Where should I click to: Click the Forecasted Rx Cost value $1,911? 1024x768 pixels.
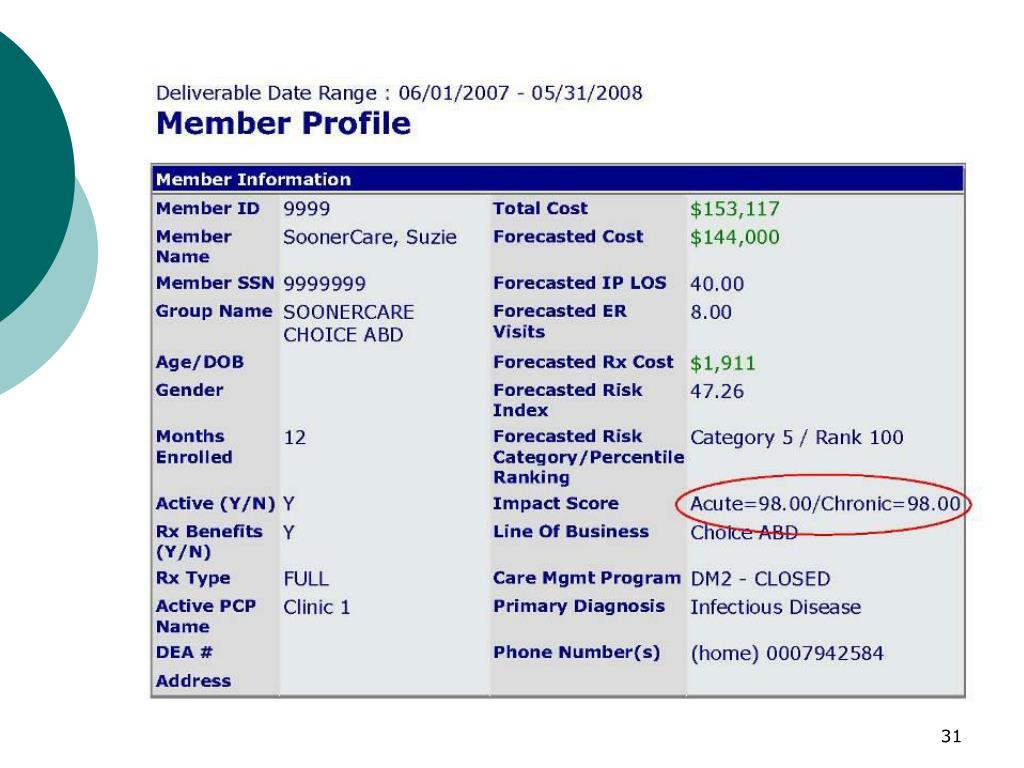(x=722, y=363)
